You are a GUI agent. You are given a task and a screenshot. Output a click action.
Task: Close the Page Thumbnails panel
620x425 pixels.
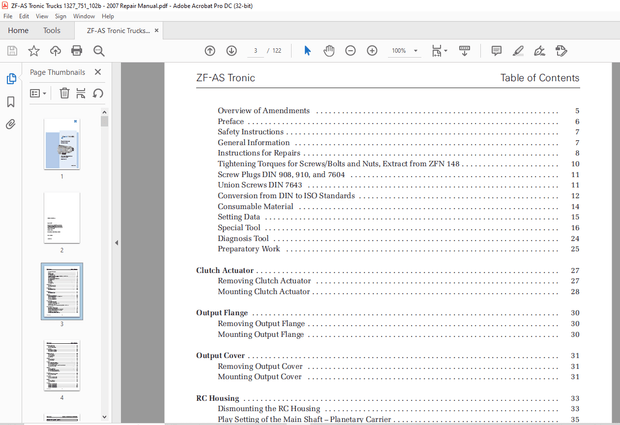(98, 72)
